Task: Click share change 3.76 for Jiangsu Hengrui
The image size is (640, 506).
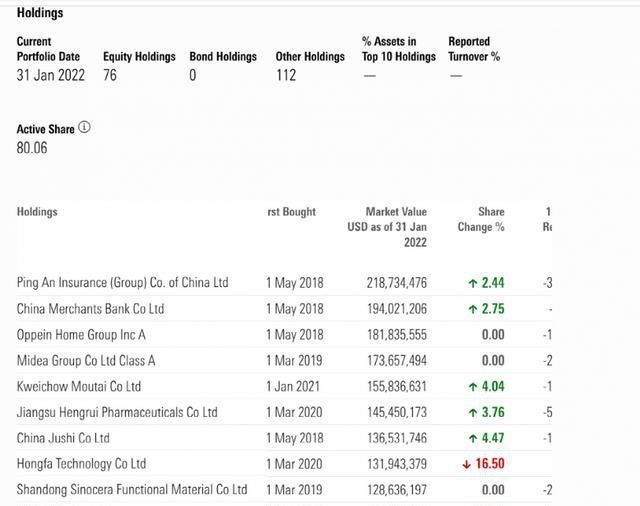Action: 486,412
